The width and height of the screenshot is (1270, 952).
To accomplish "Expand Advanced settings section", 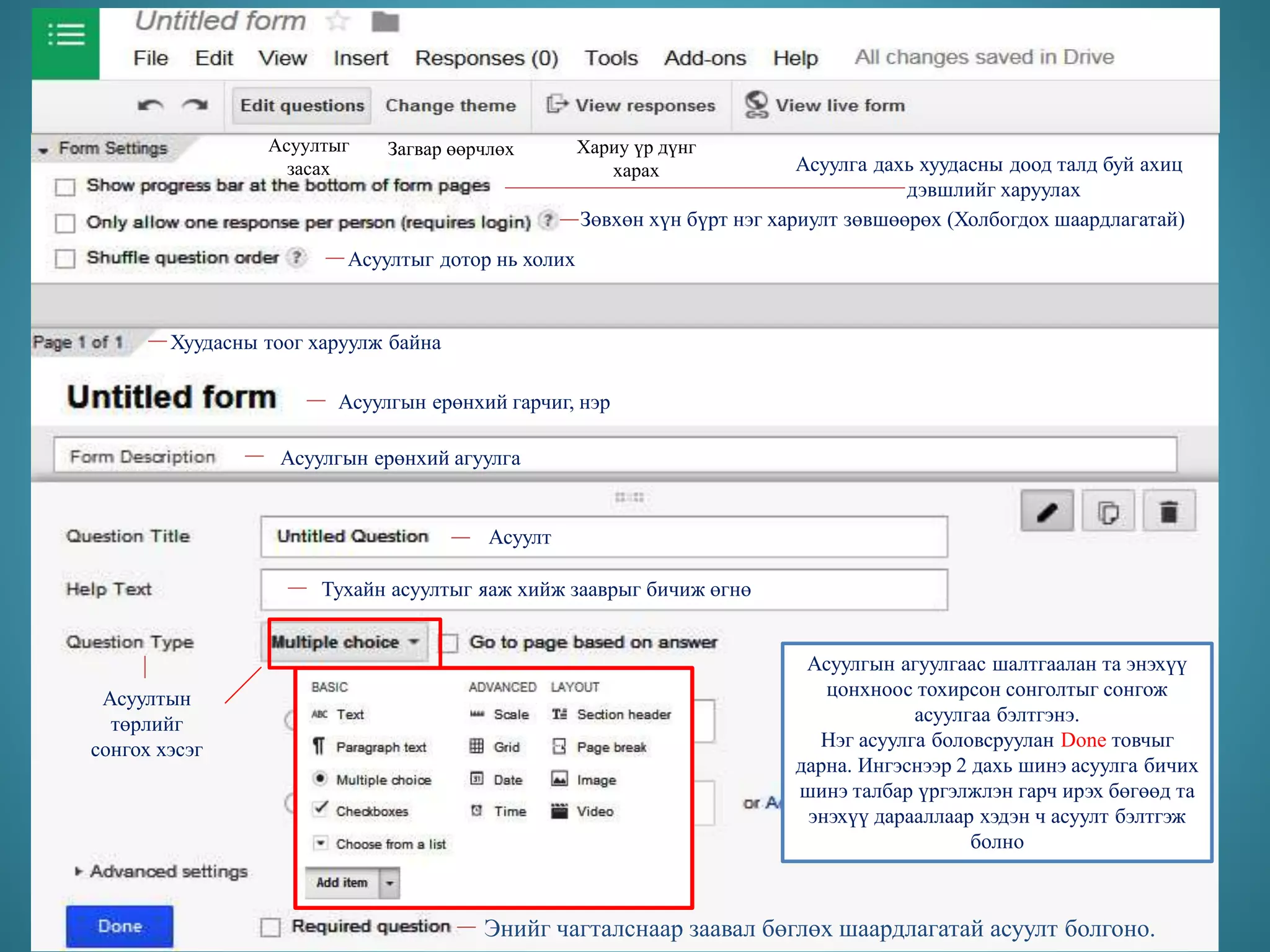I will coord(161,871).
